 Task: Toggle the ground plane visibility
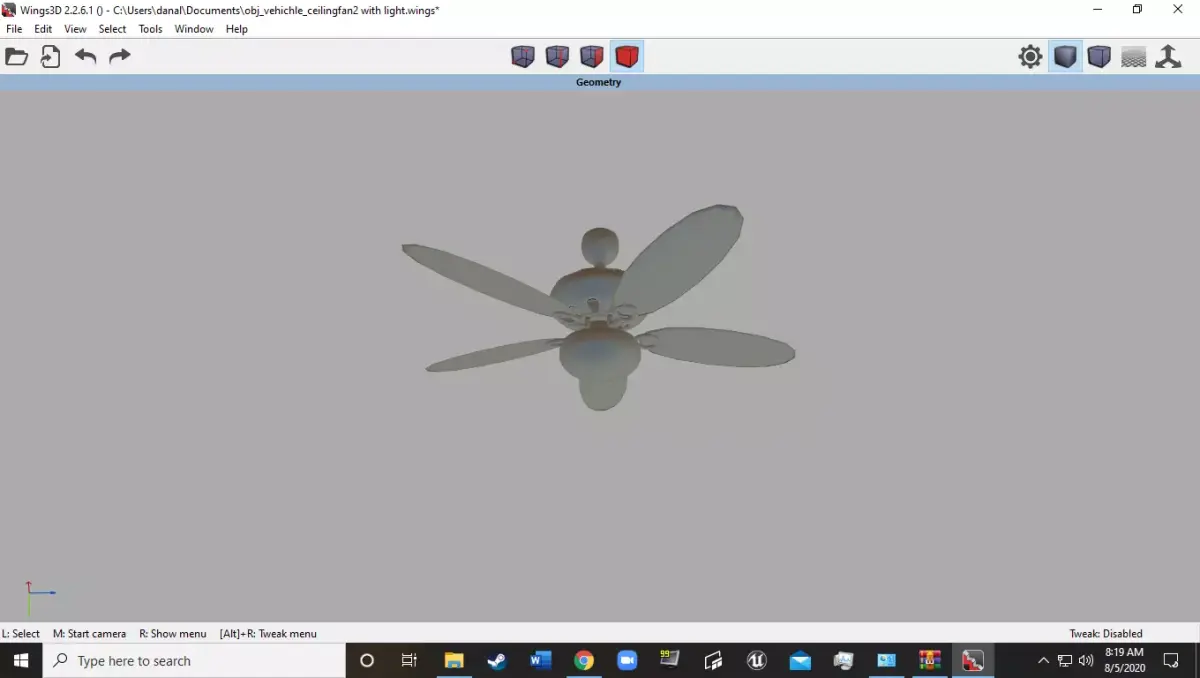click(1133, 57)
